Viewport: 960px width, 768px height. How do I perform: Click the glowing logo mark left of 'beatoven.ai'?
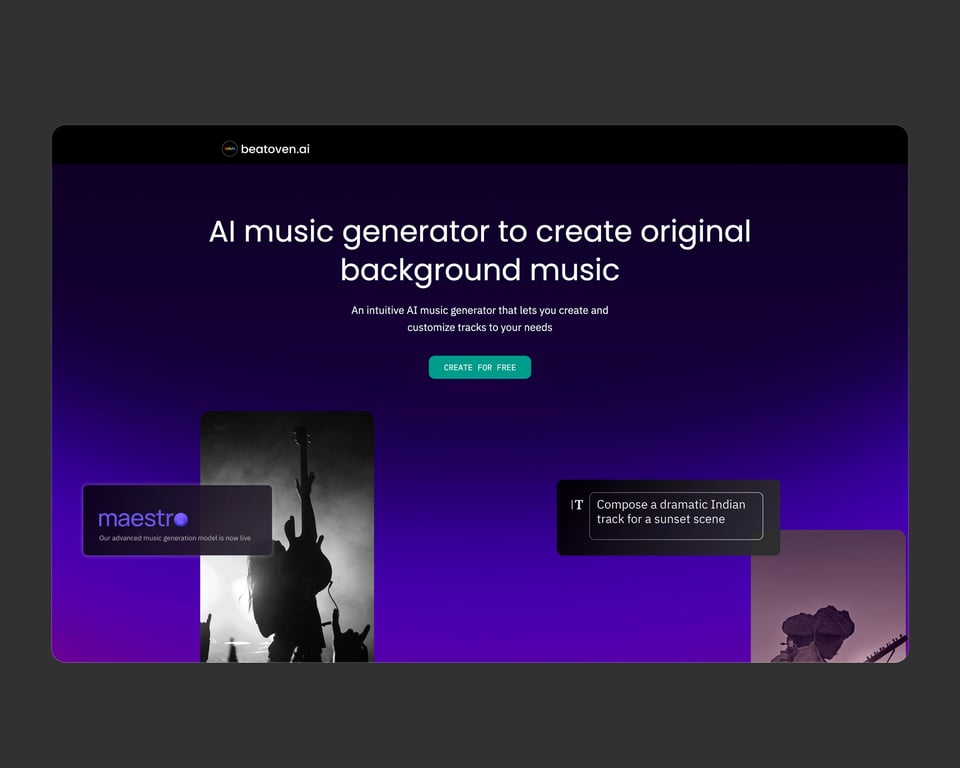click(x=229, y=148)
